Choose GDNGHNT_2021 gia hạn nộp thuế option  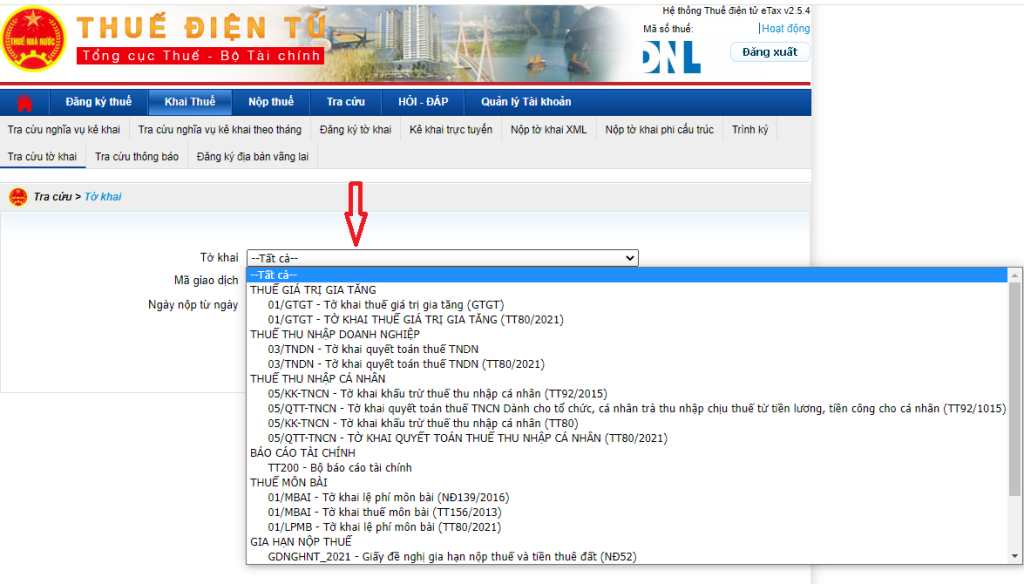(452, 556)
